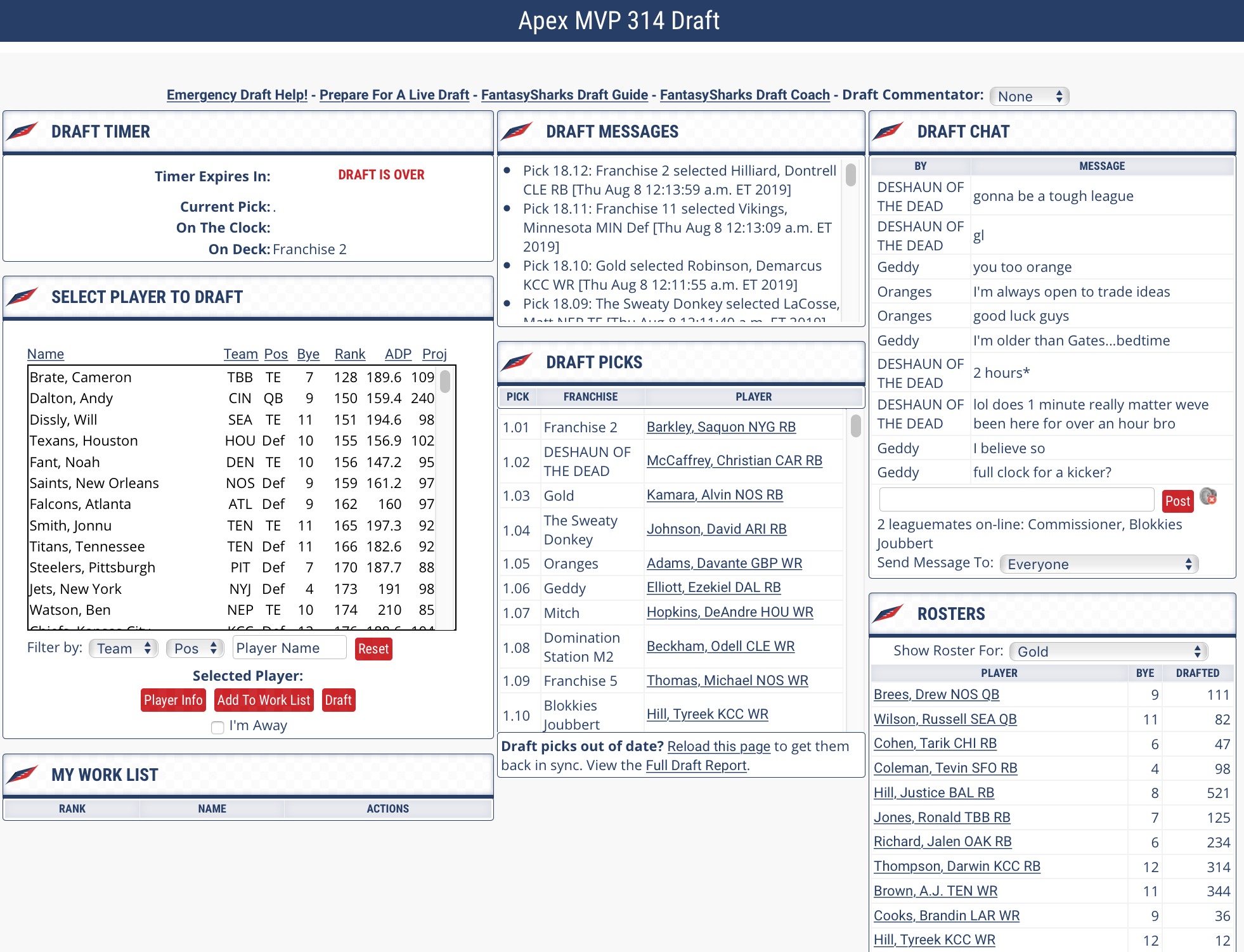The height and width of the screenshot is (952, 1244).
Task: Click the Player Name filter field
Action: (290, 648)
